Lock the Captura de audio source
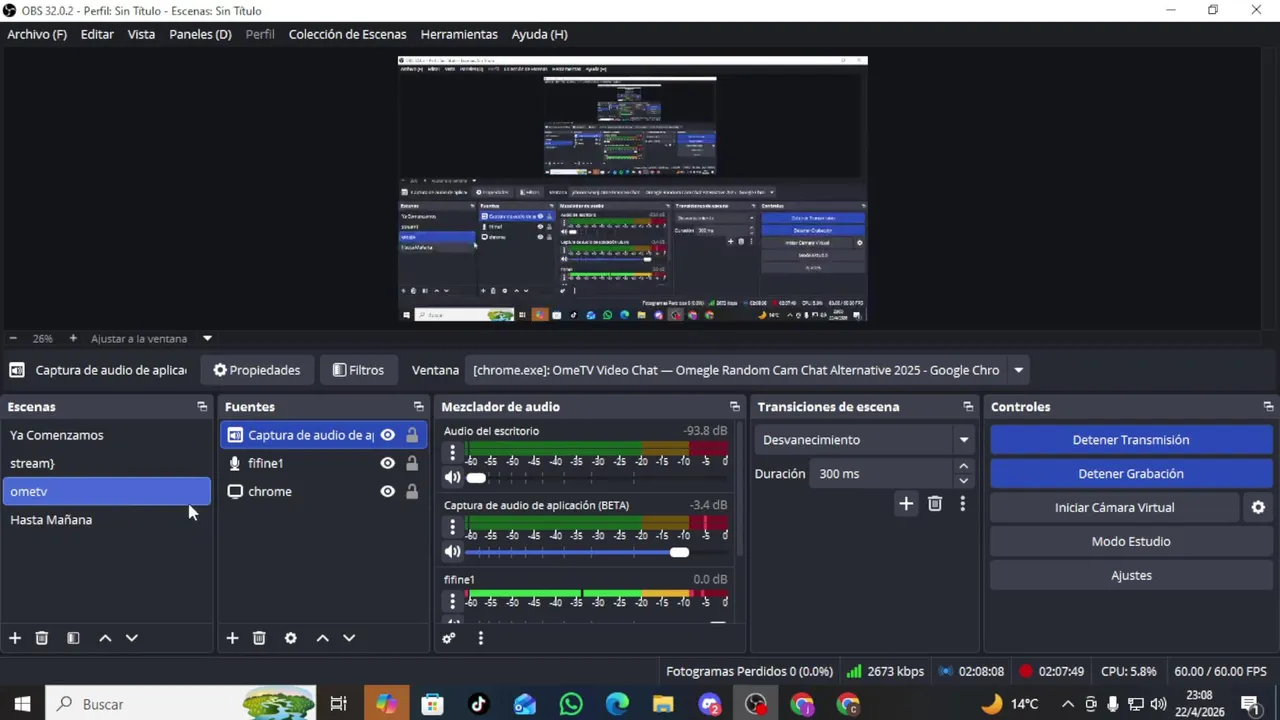The height and width of the screenshot is (720, 1280). 412,435
